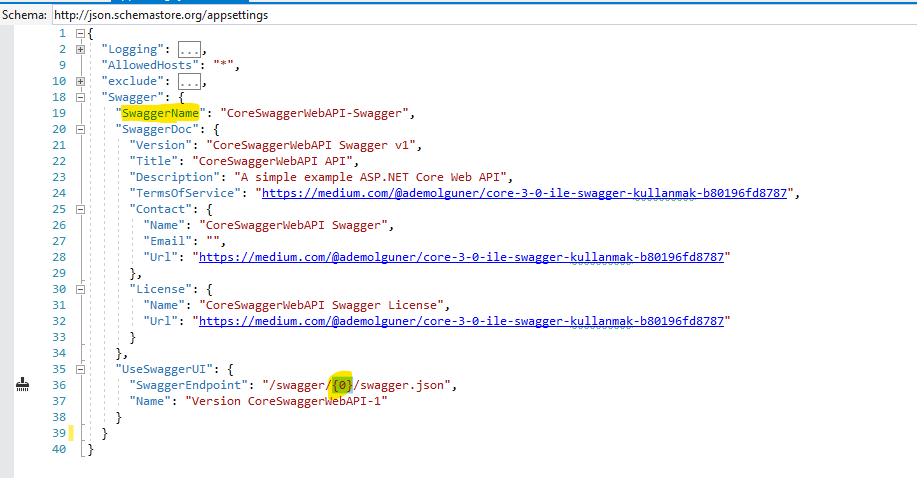
Task: Click the screwdriver quick-action icon in margin
Action: [x=22, y=384]
